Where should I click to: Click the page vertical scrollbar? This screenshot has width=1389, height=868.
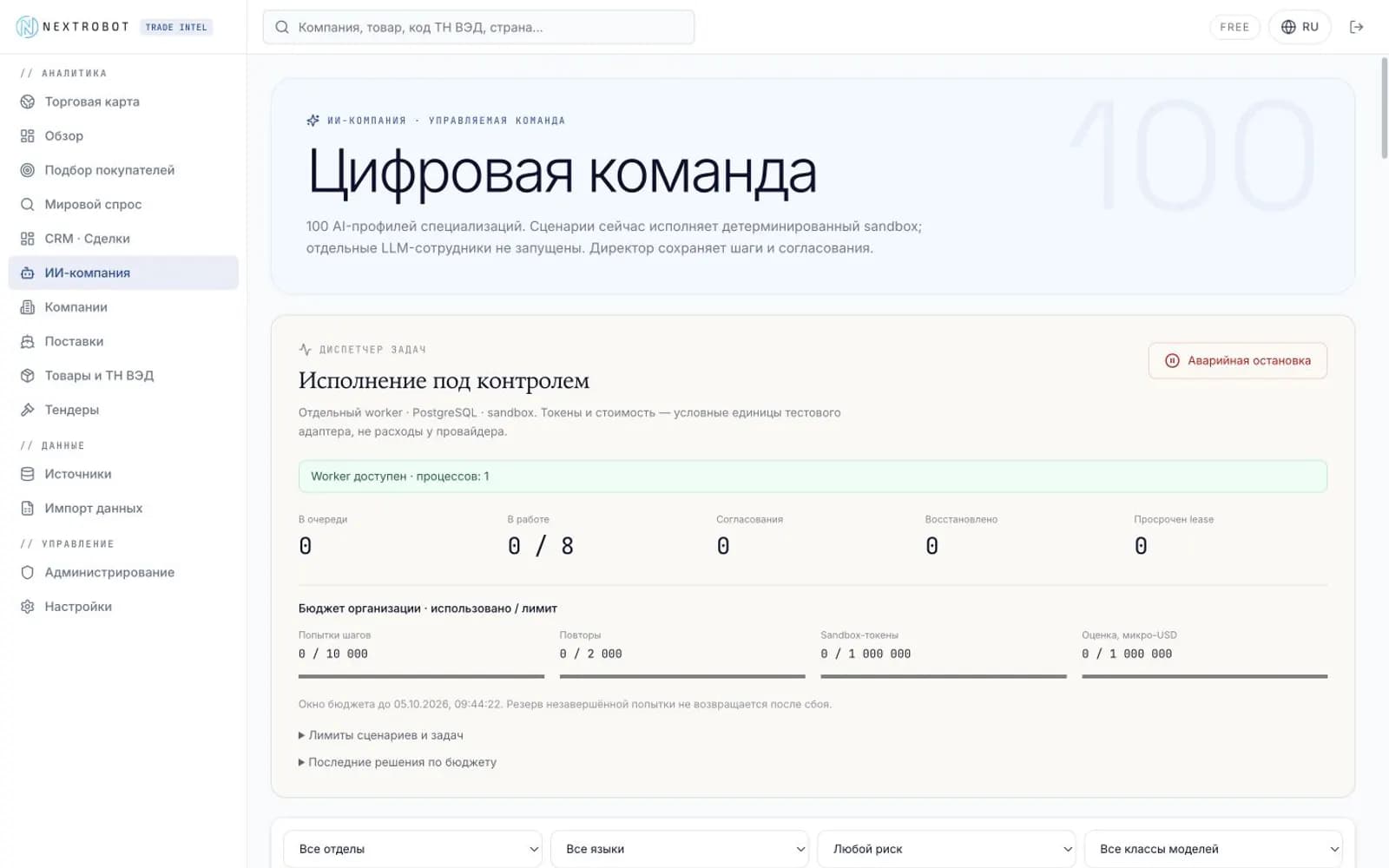coord(1384,108)
